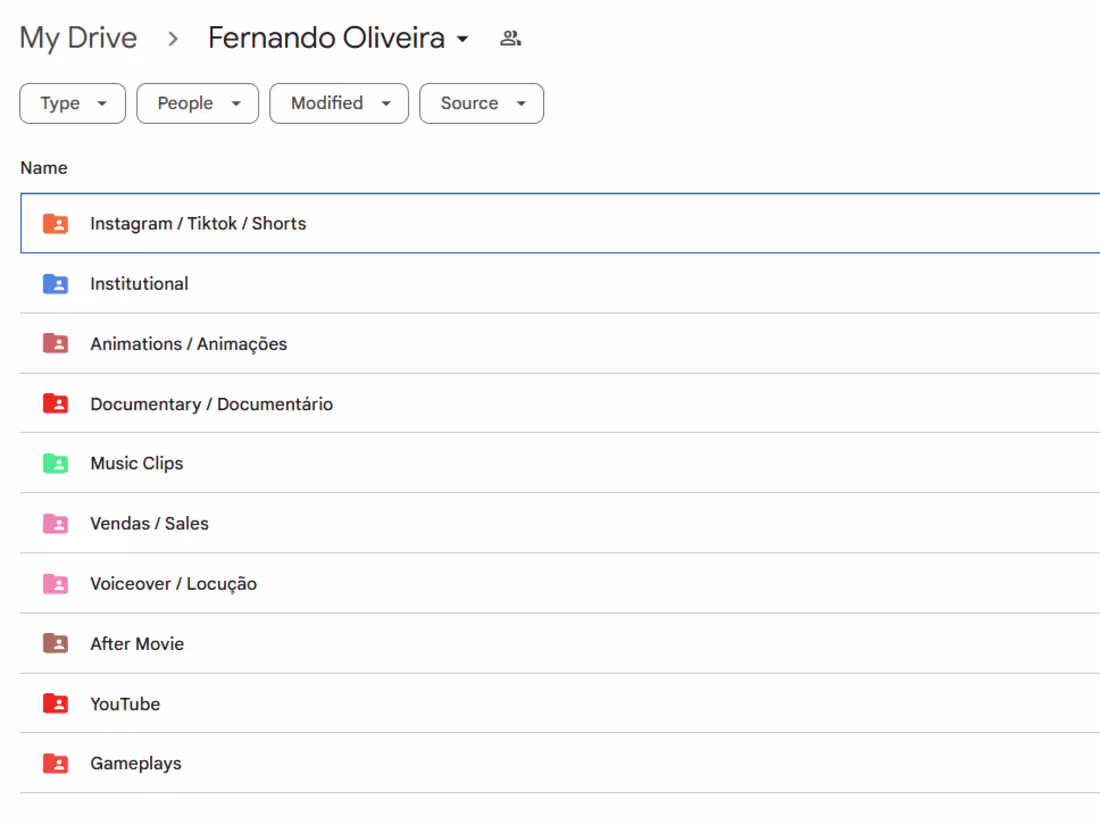Click the red Gameplays folder icon
This screenshot has width=1100, height=825.
point(55,763)
